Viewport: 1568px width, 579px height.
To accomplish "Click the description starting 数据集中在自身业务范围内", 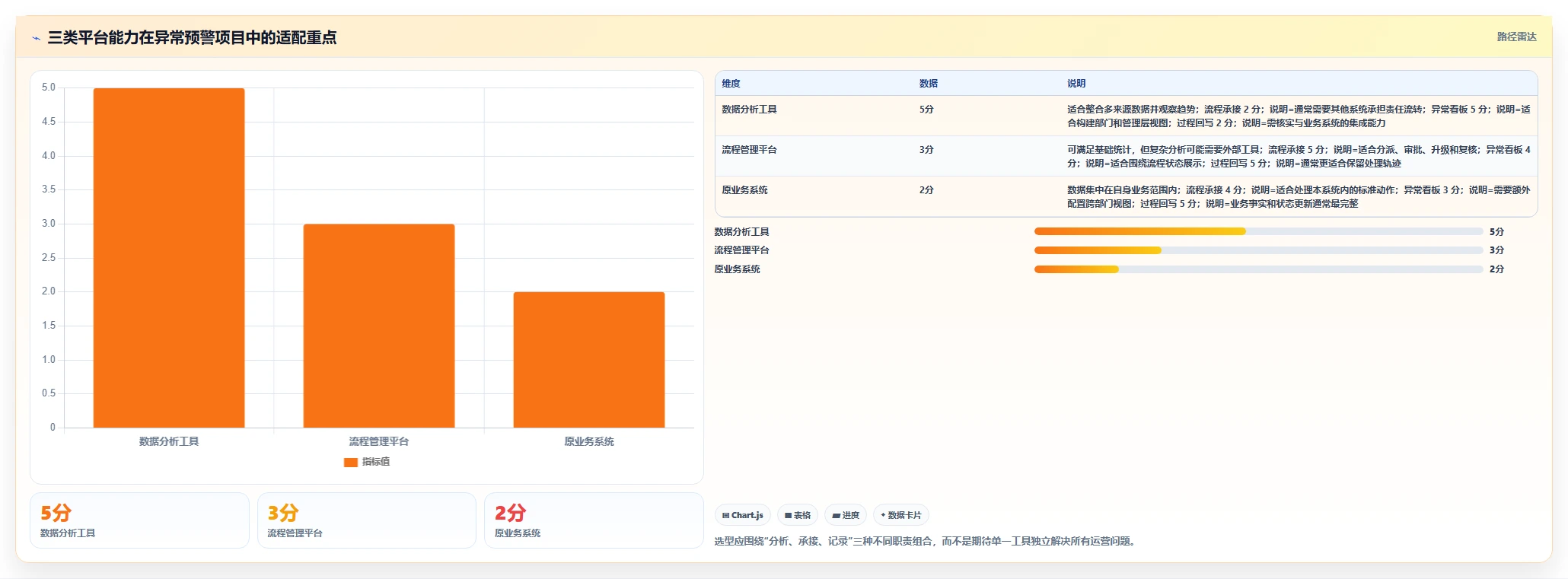I will coord(1299,197).
